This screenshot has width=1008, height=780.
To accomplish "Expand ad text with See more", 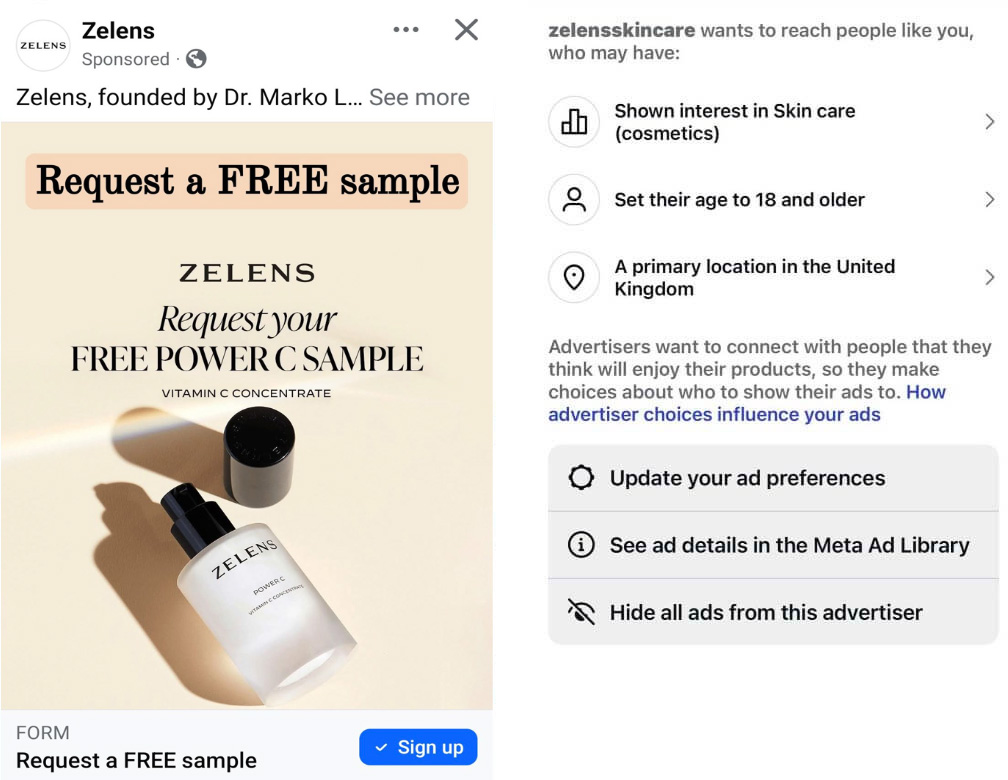I will click(419, 97).
